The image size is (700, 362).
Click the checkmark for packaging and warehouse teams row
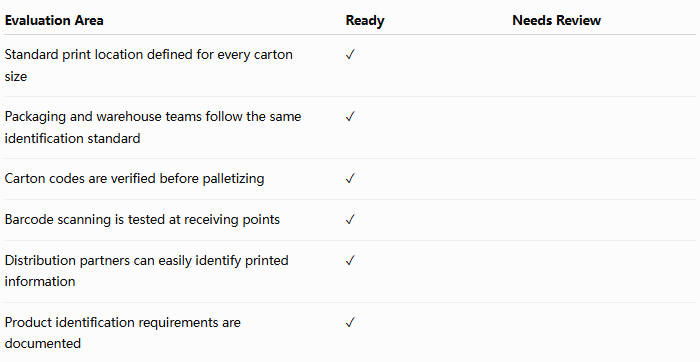350,117
